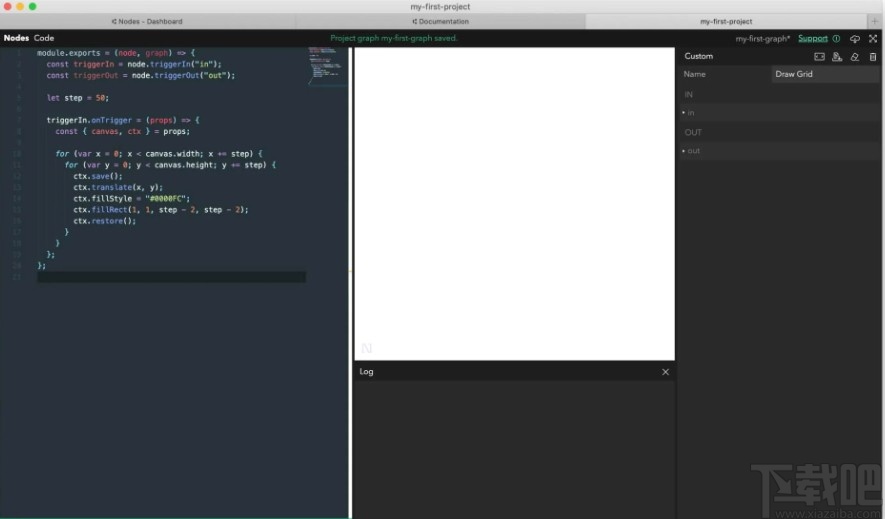
Task: Click the macOS green zoom button
Action: 32,6
